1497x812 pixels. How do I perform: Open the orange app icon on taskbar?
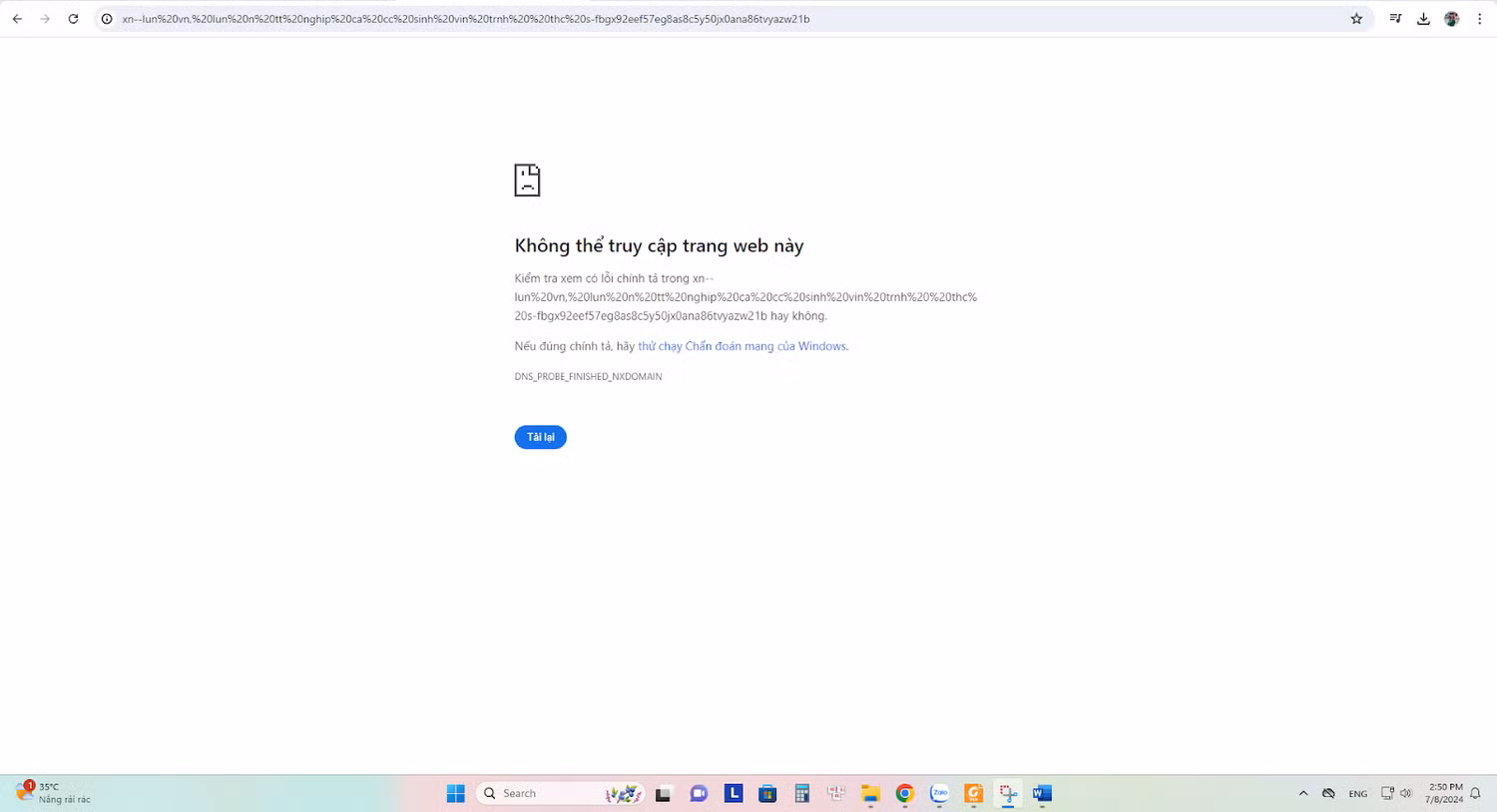pos(974,793)
